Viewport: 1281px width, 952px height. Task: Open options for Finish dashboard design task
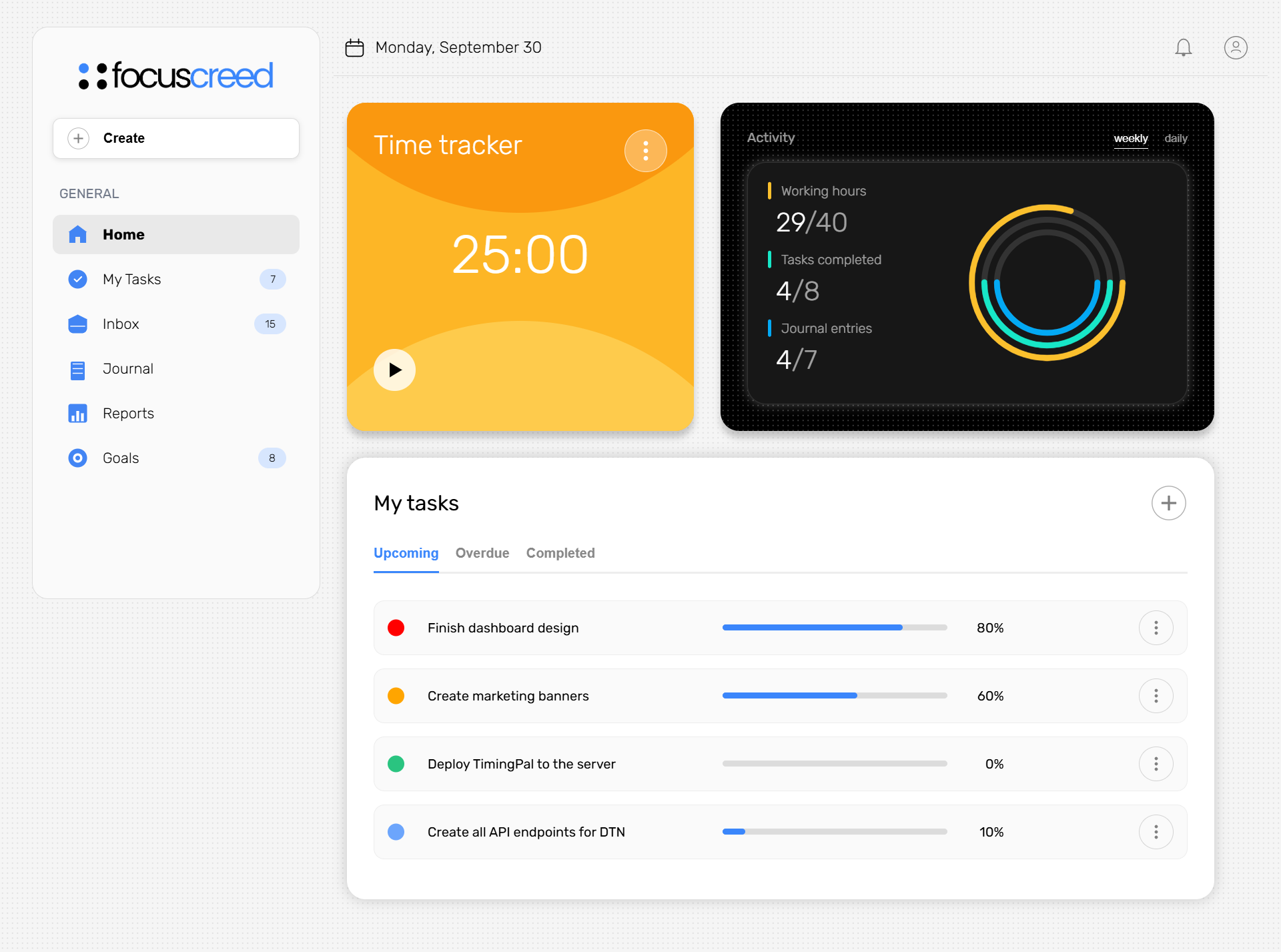pyautogui.click(x=1156, y=628)
